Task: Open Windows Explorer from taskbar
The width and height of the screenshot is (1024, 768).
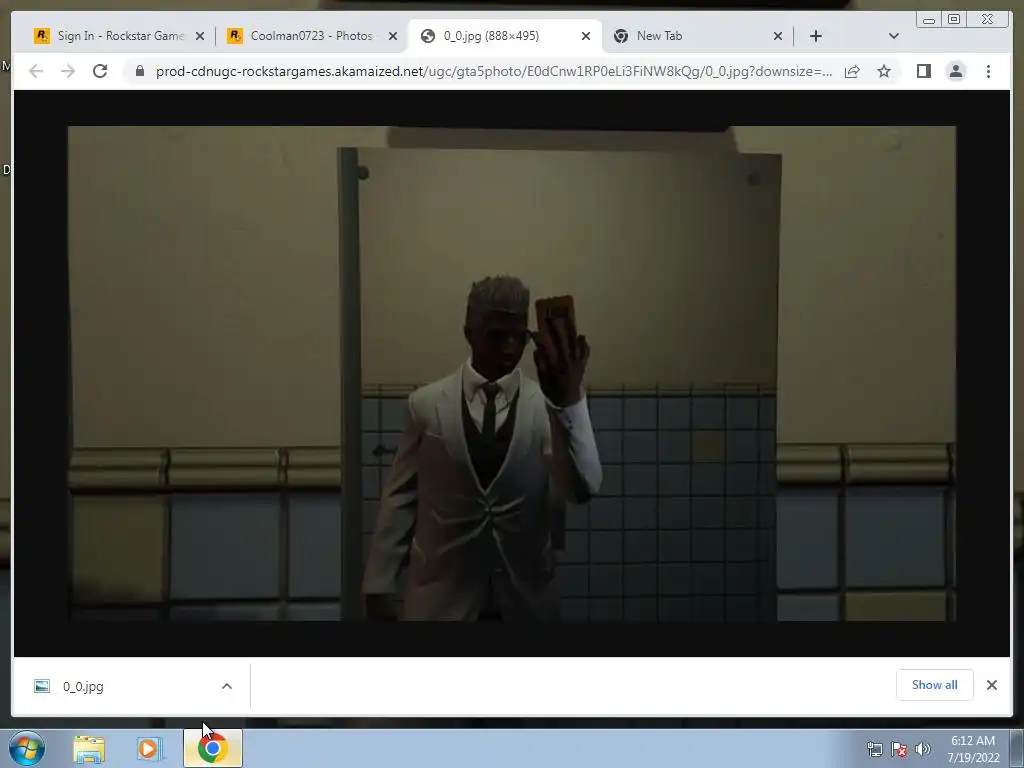Action: coord(89,749)
